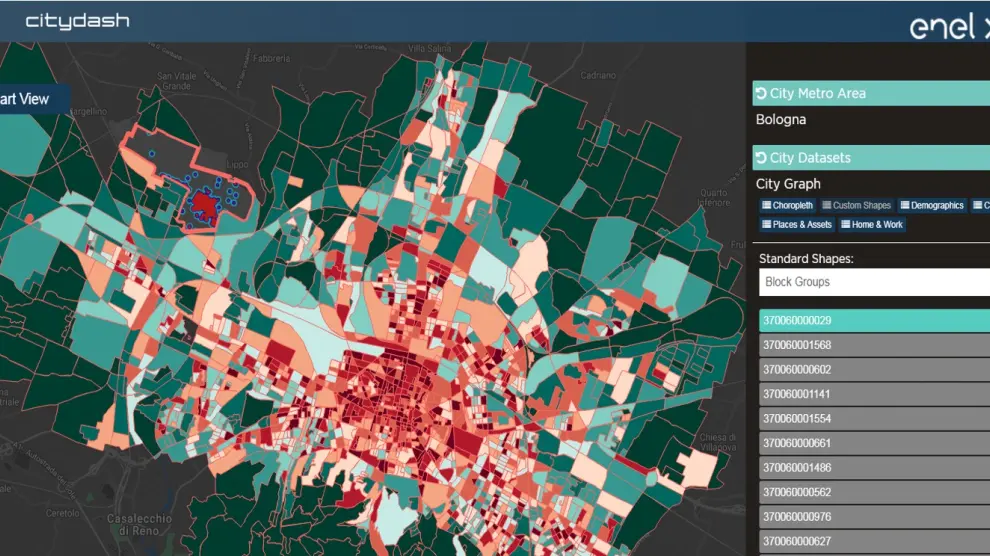Click the reset icon beside City Datasets
The image size is (990, 556).
click(762, 158)
